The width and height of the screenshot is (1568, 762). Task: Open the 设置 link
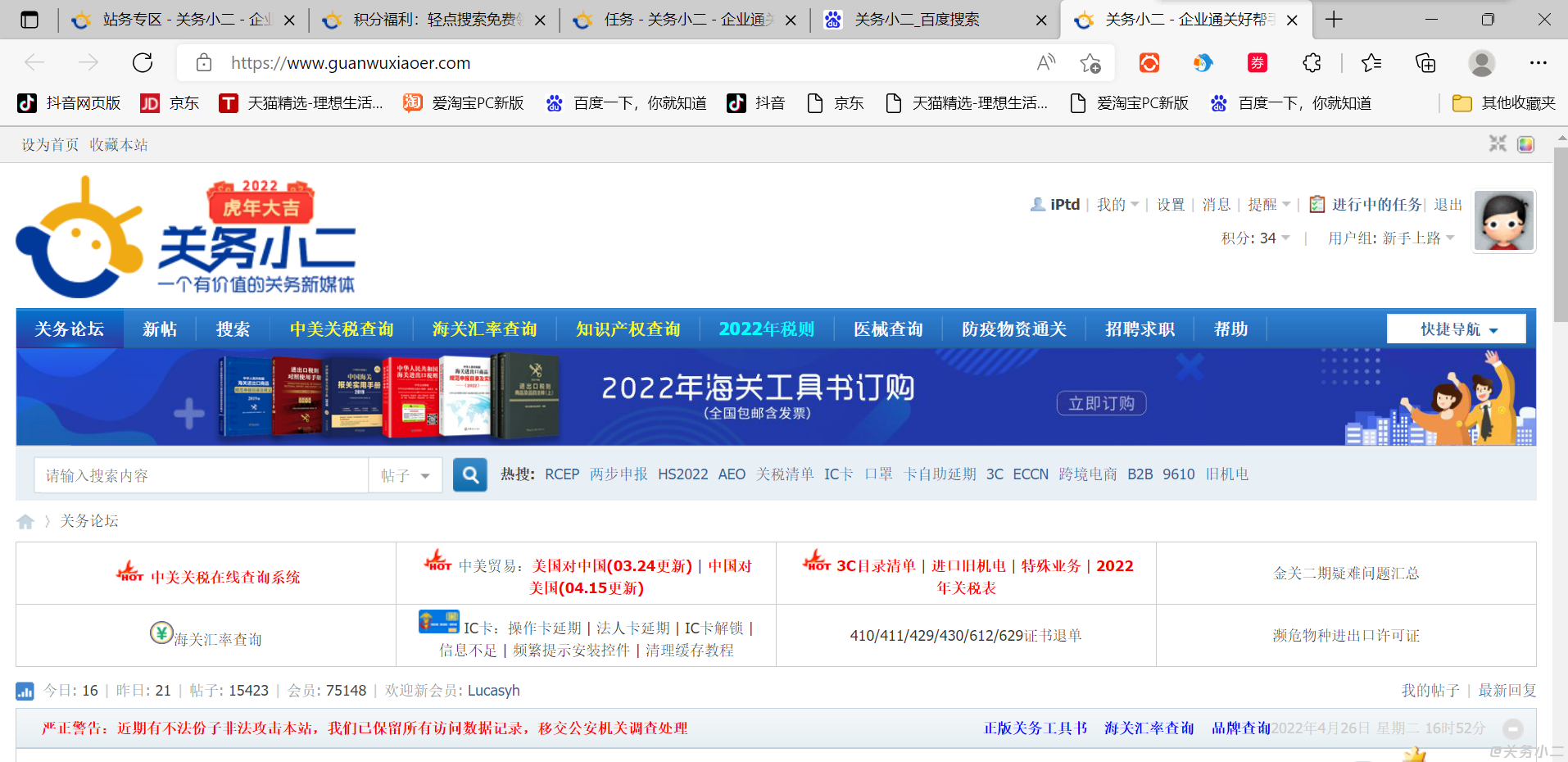[1171, 205]
